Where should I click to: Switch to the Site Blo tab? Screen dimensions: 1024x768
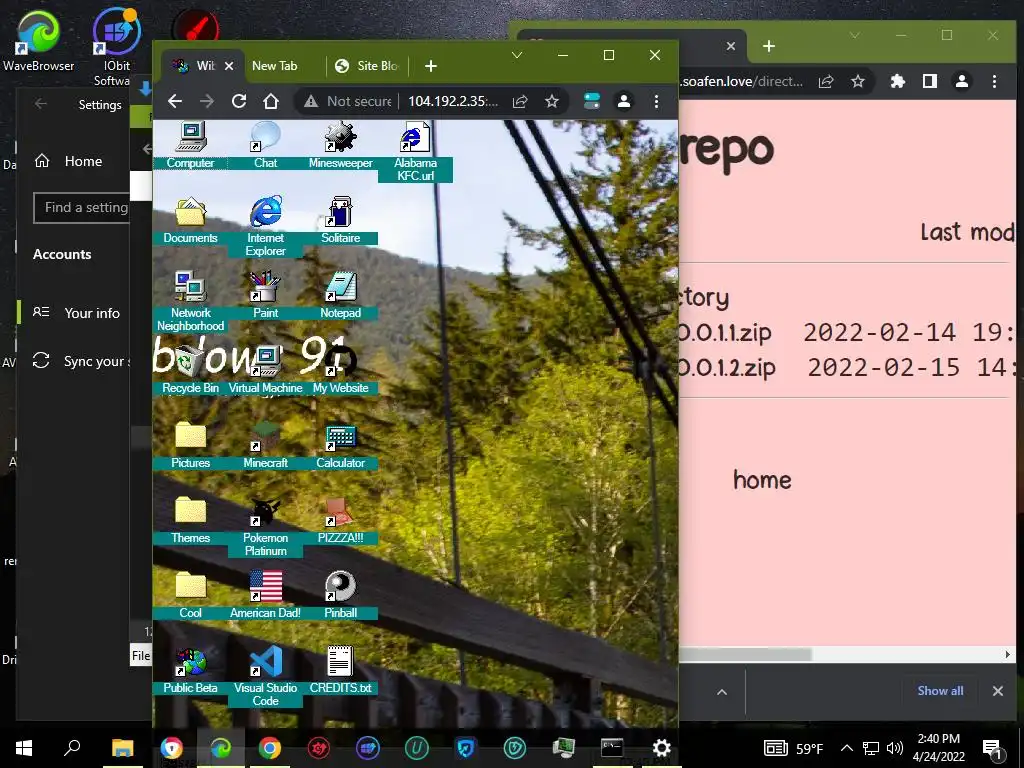pyautogui.click(x=366, y=66)
